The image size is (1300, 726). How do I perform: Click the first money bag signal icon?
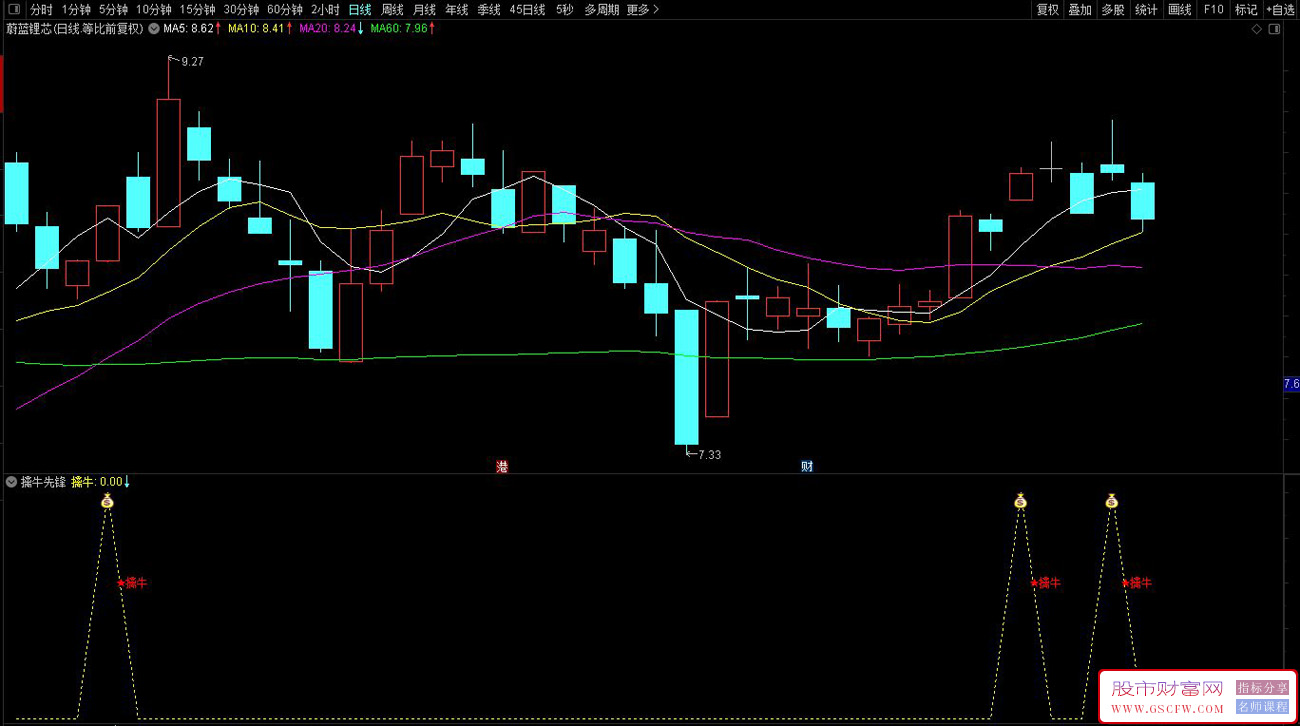pyautogui.click(x=107, y=500)
